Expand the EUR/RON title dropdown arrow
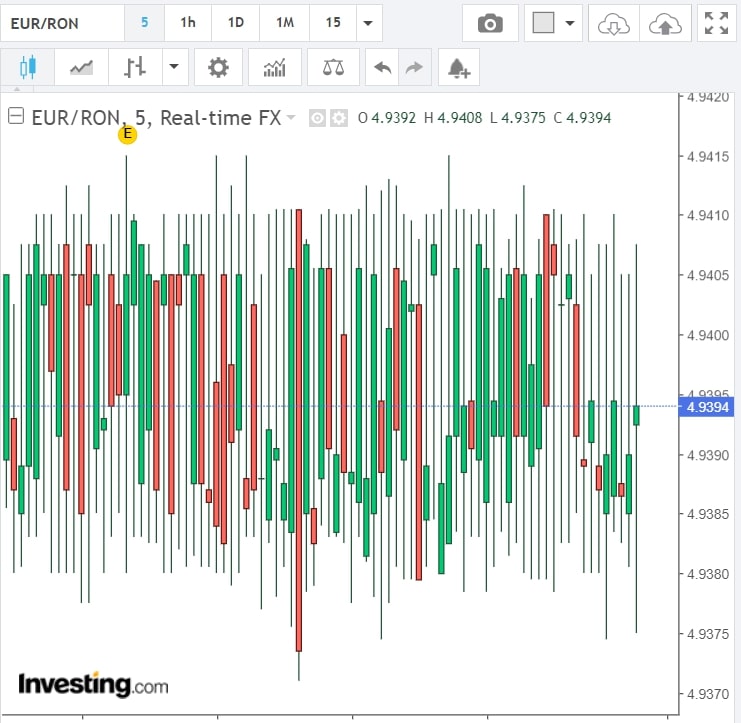Screen dimensions: 741x723 291,117
